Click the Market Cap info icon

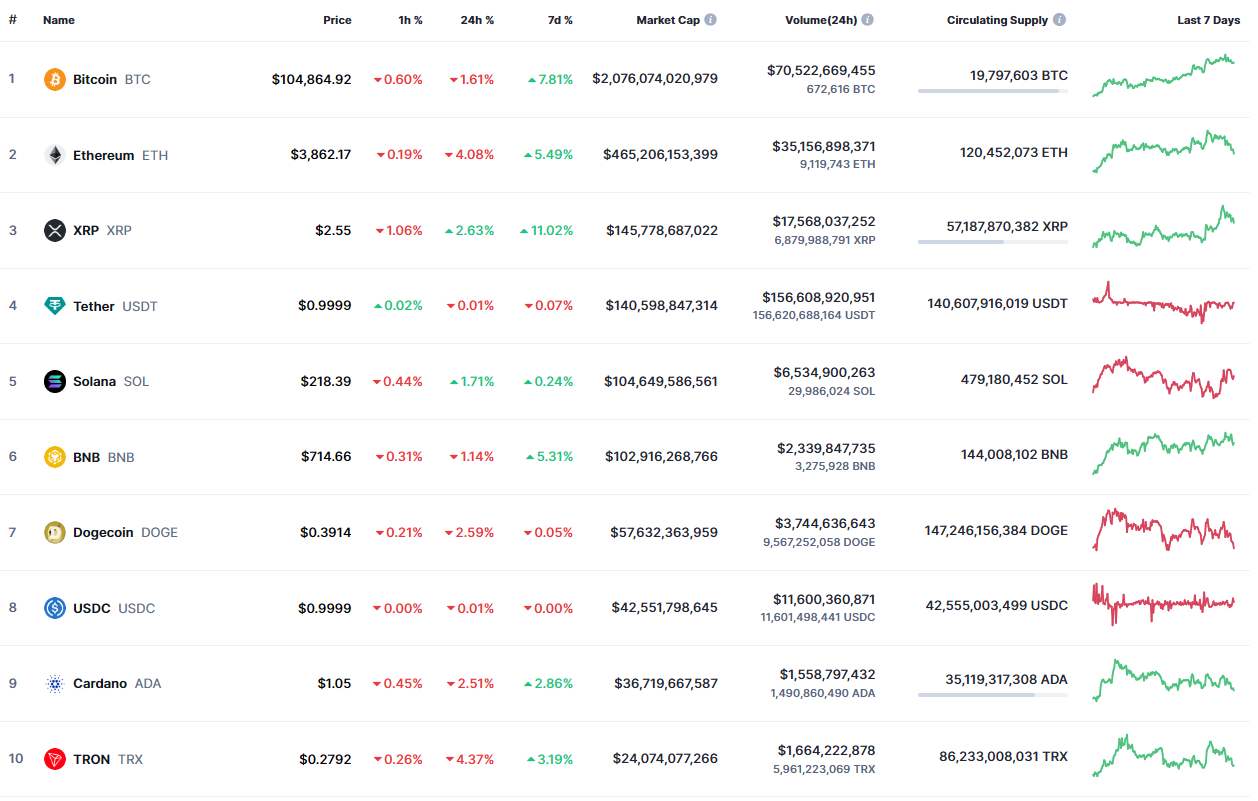(x=710, y=20)
